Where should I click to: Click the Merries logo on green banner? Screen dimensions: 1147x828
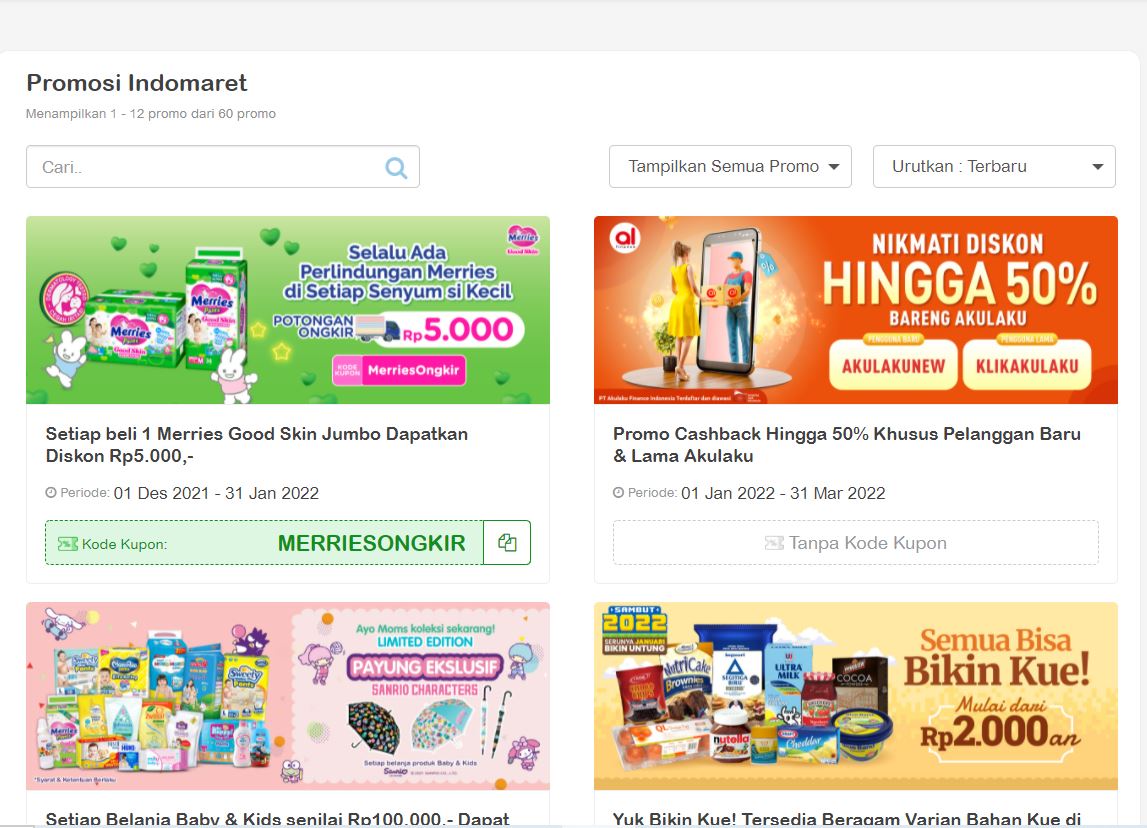523,239
